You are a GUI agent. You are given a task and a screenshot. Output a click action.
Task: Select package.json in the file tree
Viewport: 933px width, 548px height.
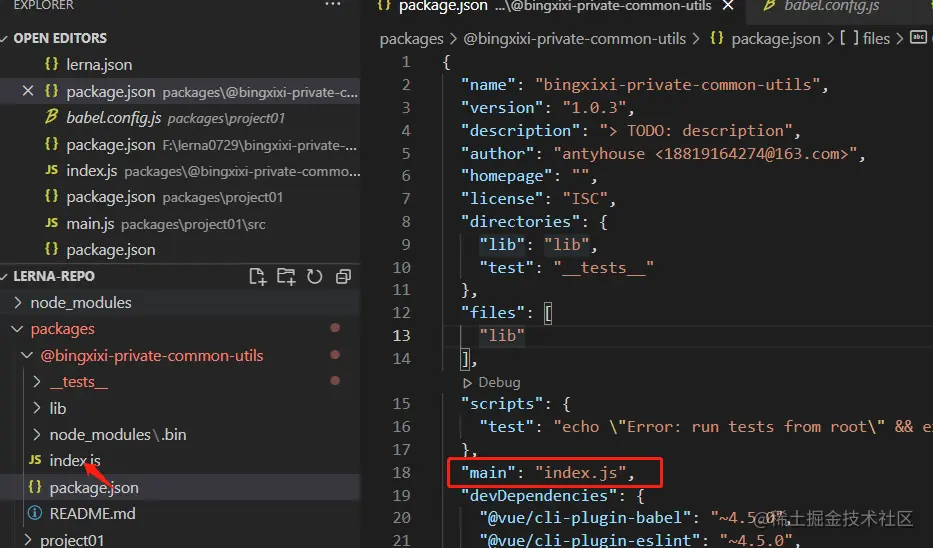tap(180, 487)
